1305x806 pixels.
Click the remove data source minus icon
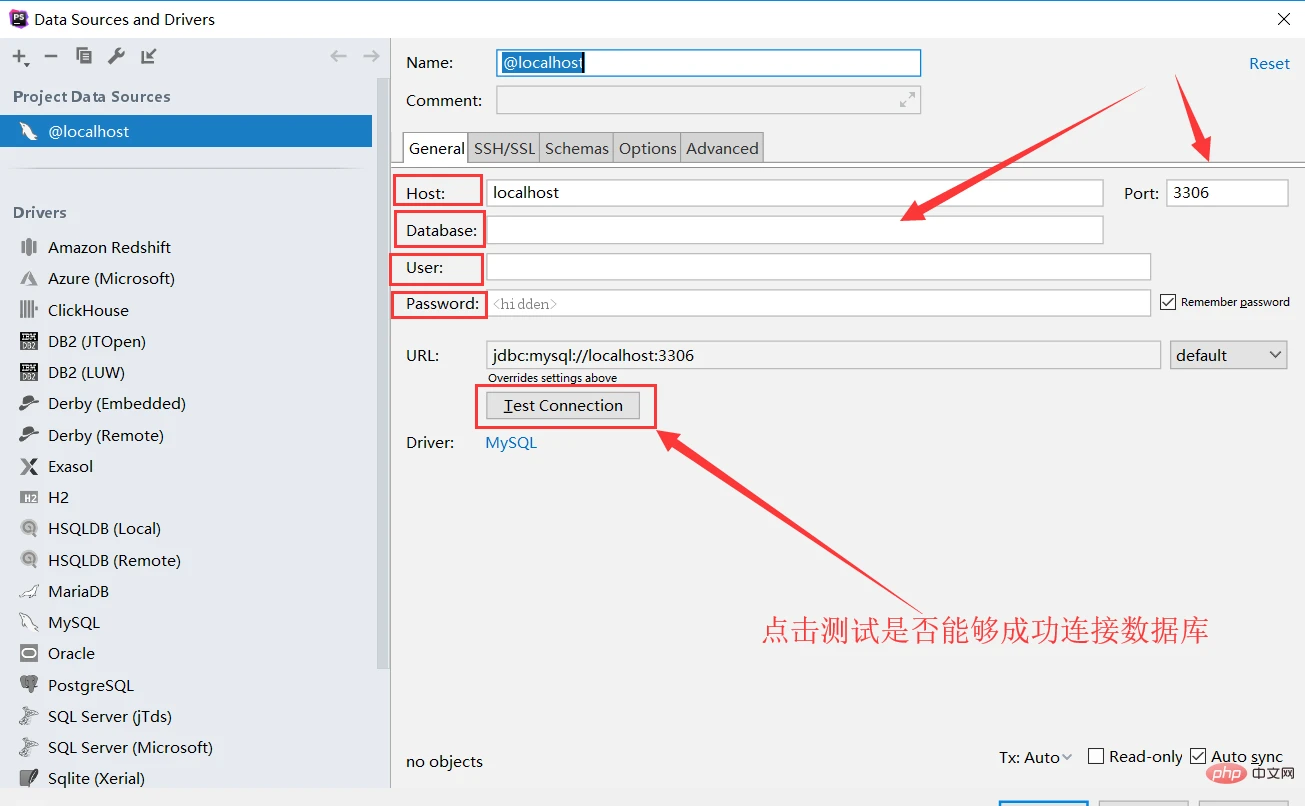(51, 56)
